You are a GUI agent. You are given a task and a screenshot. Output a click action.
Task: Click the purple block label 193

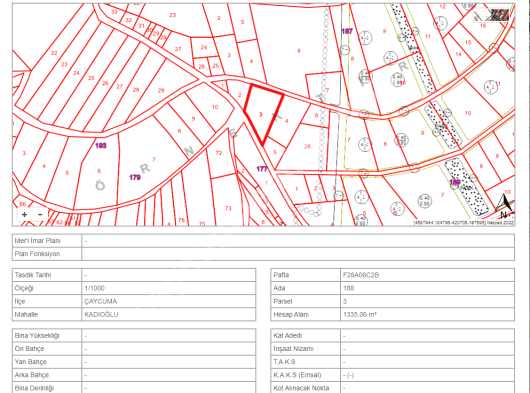[x=101, y=146]
